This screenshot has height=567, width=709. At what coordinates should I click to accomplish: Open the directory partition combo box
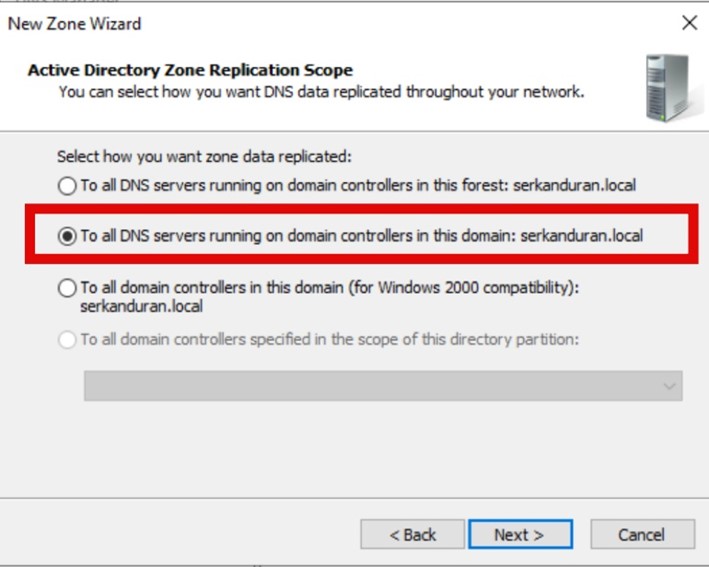point(383,386)
